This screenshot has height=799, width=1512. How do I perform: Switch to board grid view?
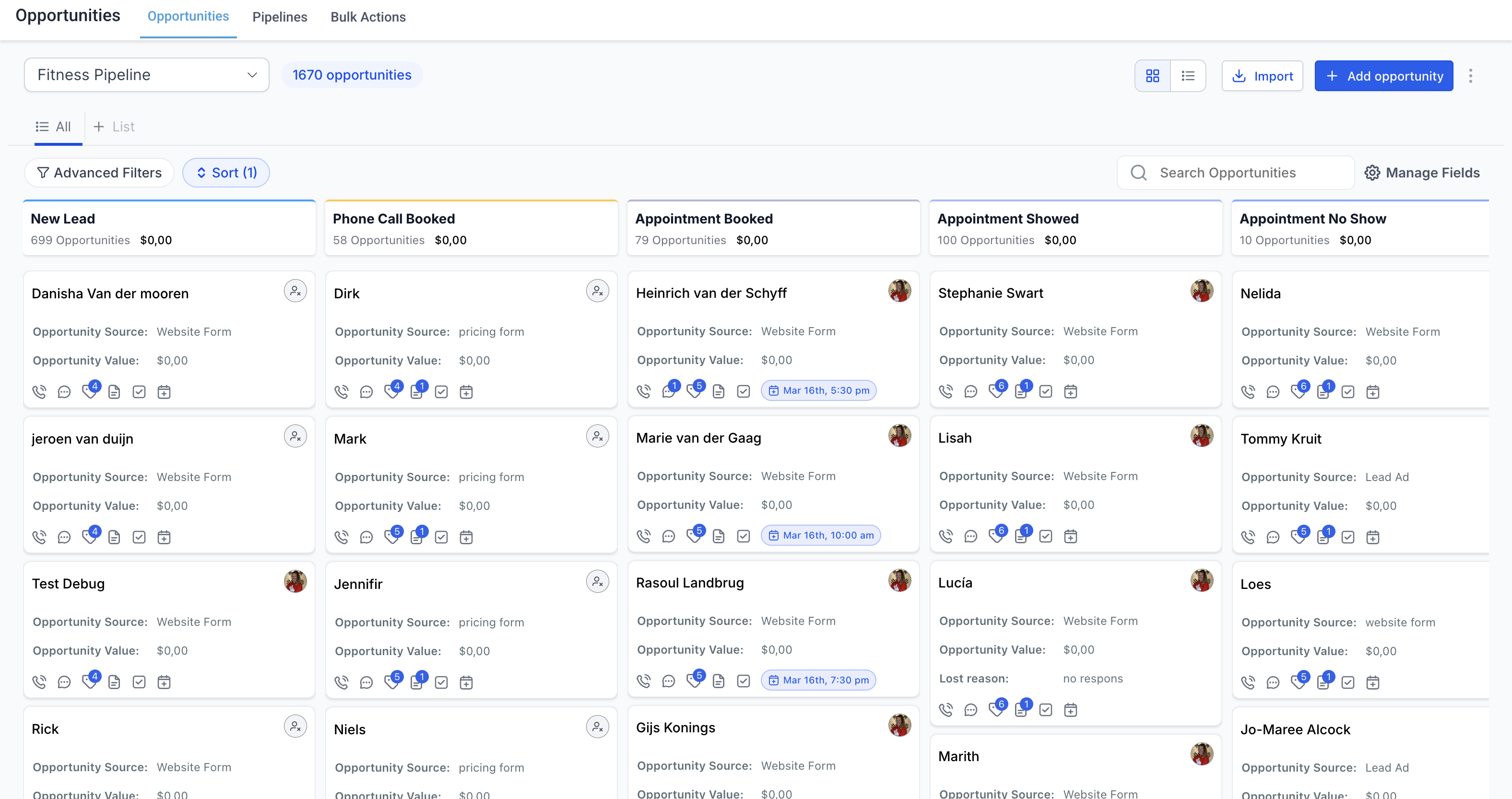tap(1152, 76)
